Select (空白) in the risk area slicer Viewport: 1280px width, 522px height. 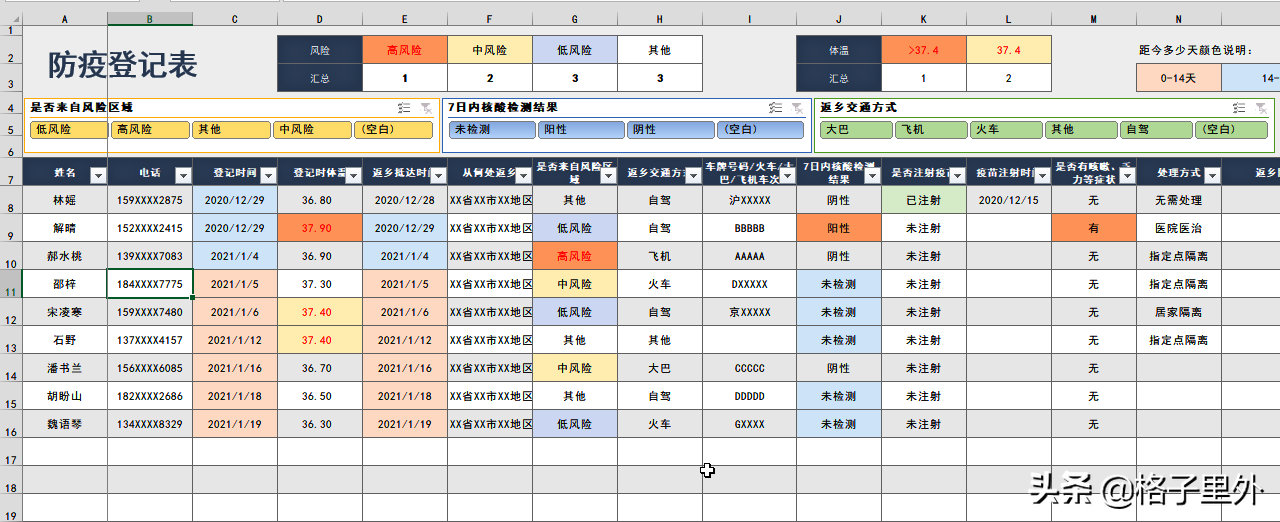pos(393,129)
